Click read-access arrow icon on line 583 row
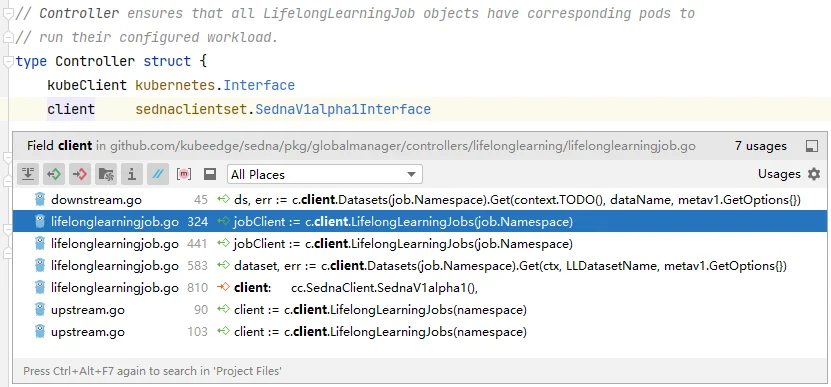Screen dimensions: 831x387 click(224, 266)
